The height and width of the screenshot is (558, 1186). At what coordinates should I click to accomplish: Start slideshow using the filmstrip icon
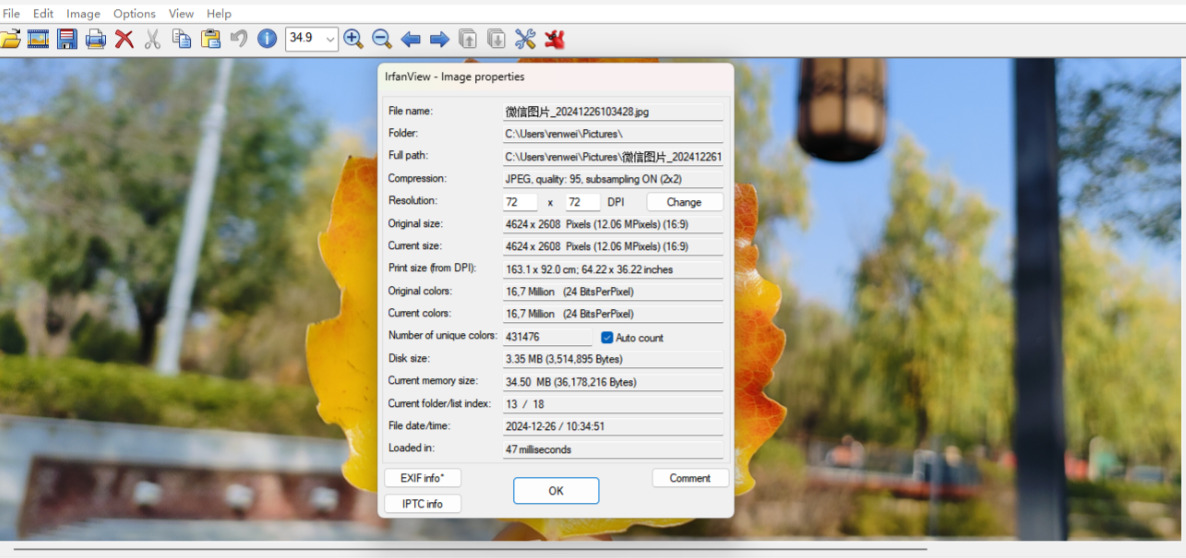tap(38, 39)
